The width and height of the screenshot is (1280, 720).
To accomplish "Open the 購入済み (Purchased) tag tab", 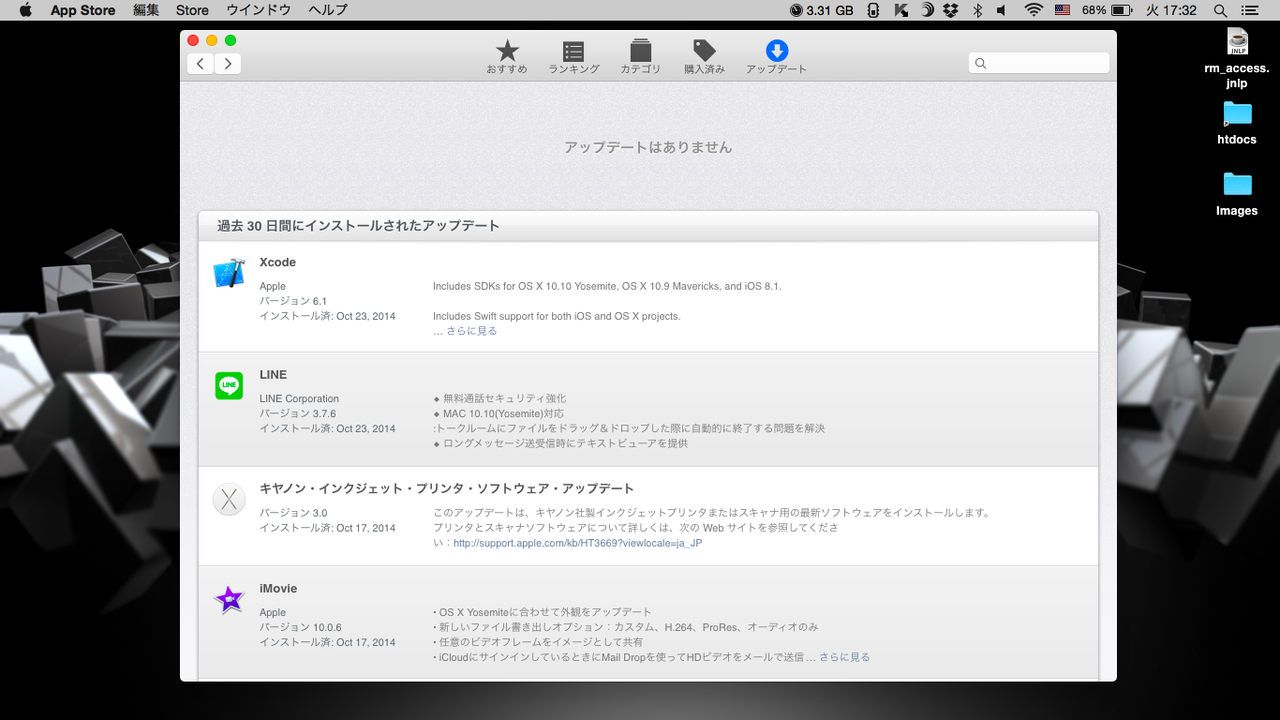I will (705, 57).
